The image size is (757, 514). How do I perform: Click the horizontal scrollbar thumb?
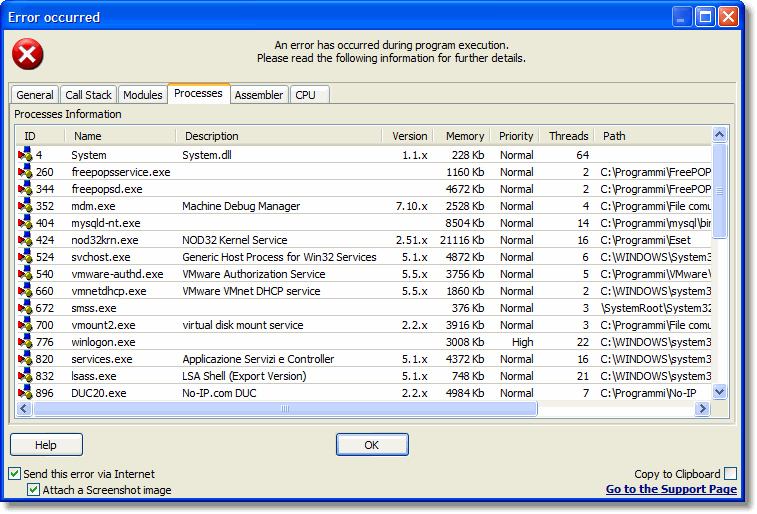[285, 409]
